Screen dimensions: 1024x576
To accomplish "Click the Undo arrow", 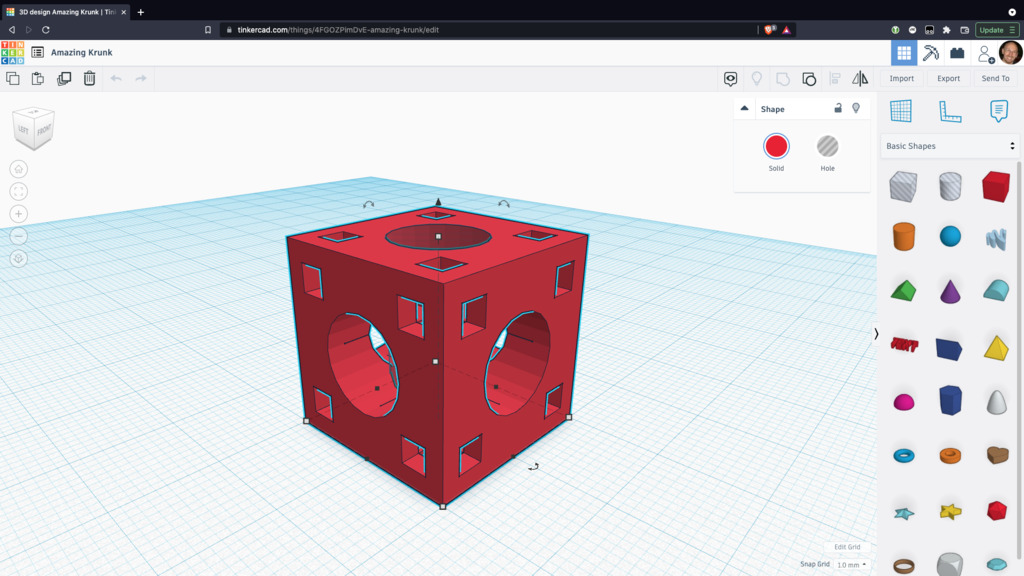I will 116,78.
